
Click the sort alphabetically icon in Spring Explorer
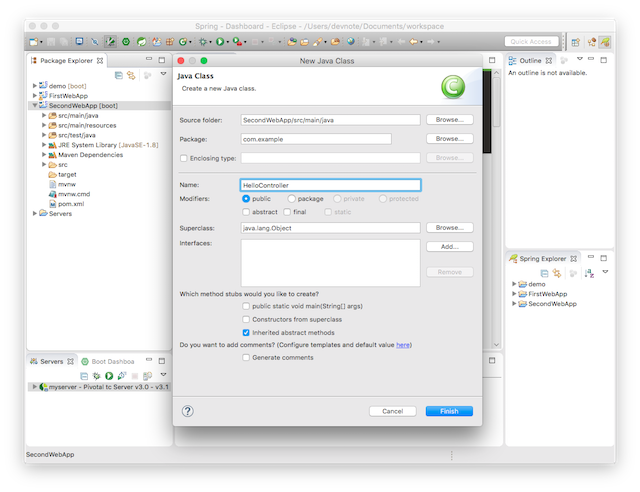click(589, 273)
